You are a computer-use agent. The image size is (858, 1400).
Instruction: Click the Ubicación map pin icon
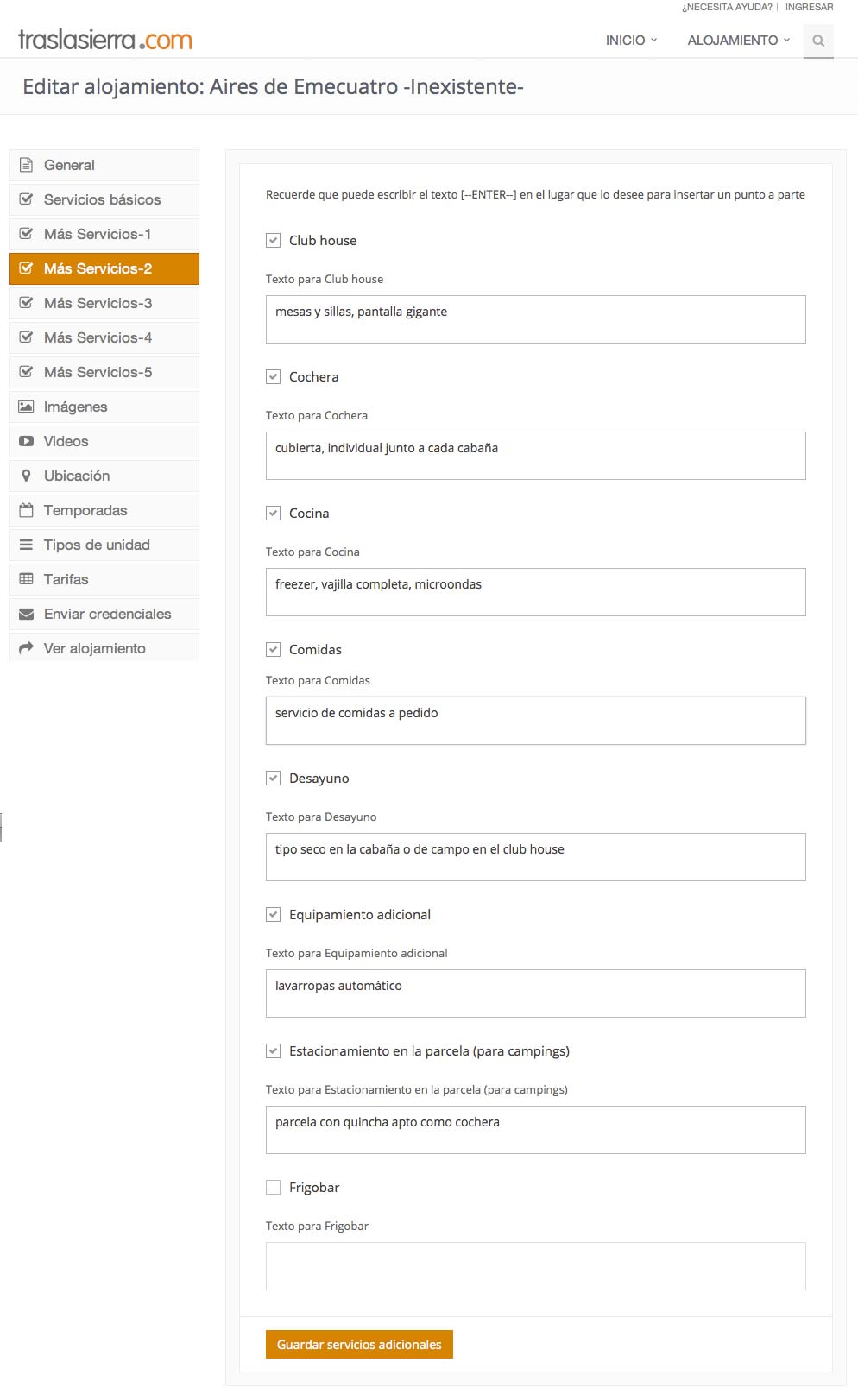click(x=26, y=476)
